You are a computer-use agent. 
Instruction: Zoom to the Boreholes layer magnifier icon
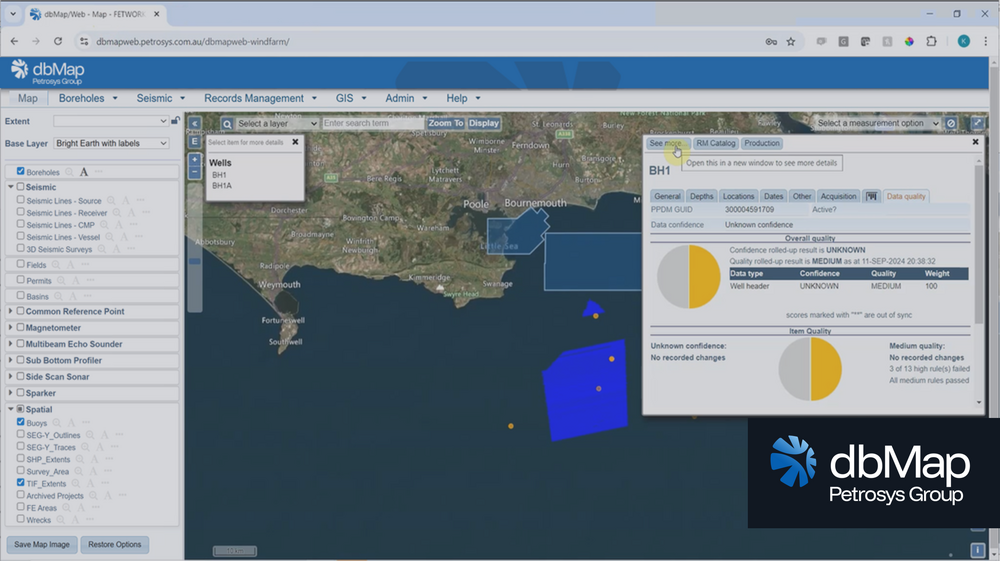tap(69, 172)
